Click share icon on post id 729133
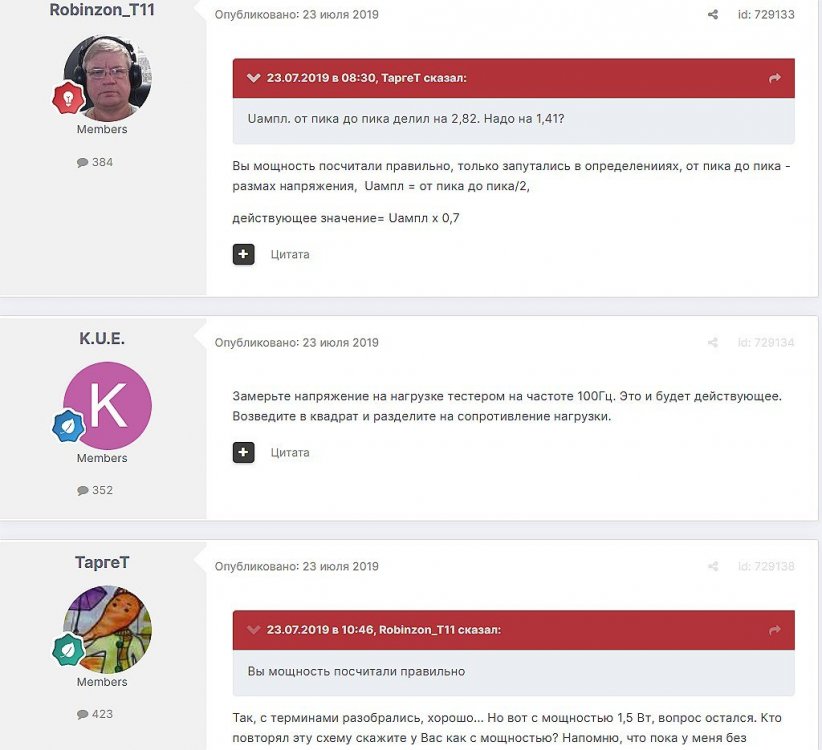 click(x=712, y=15)
